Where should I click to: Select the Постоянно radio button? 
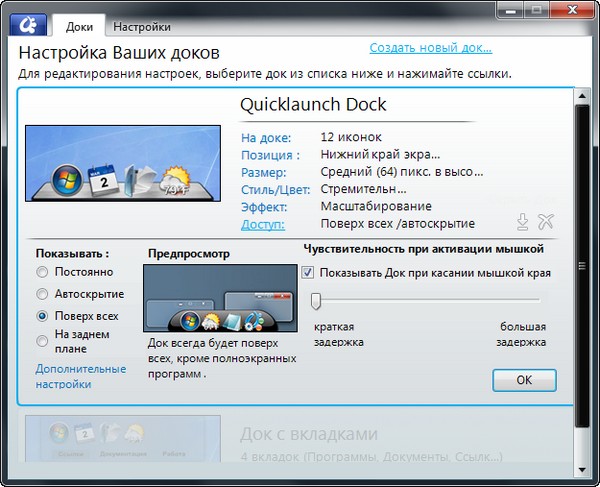click(42, 272)
